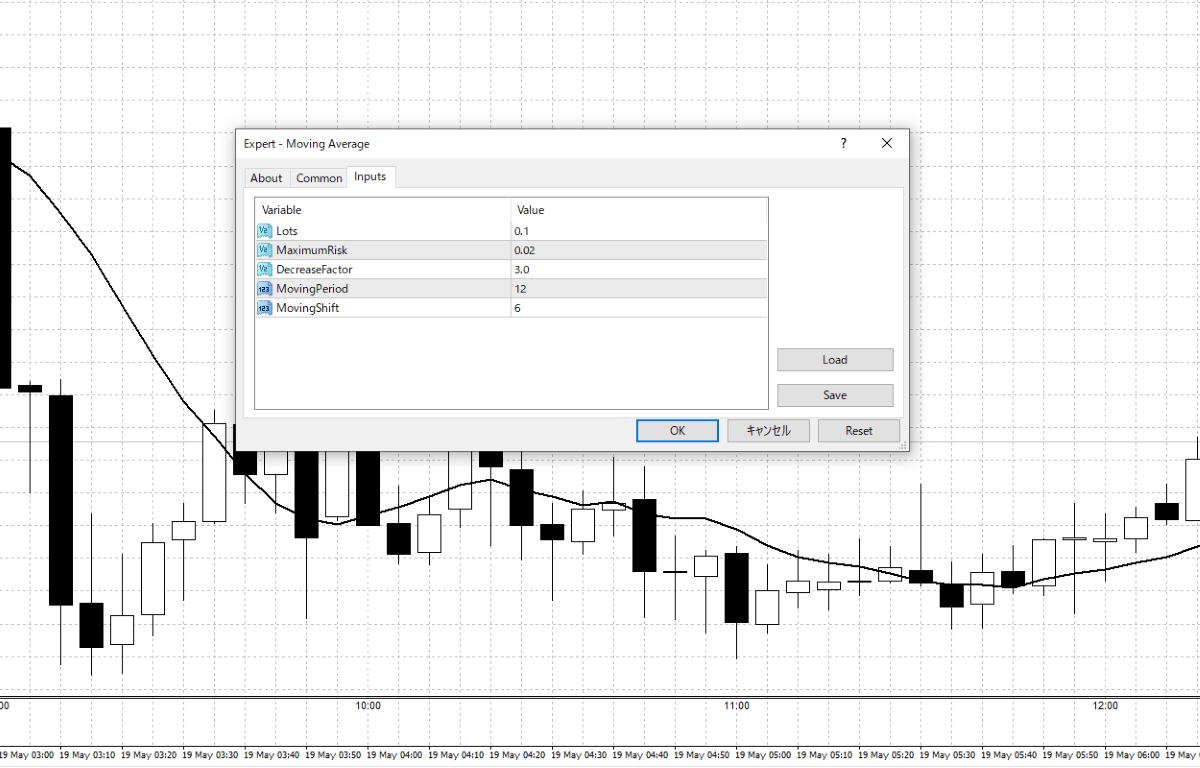Click the 123 integer icon beside MovingShift

[x=264, y=308]
